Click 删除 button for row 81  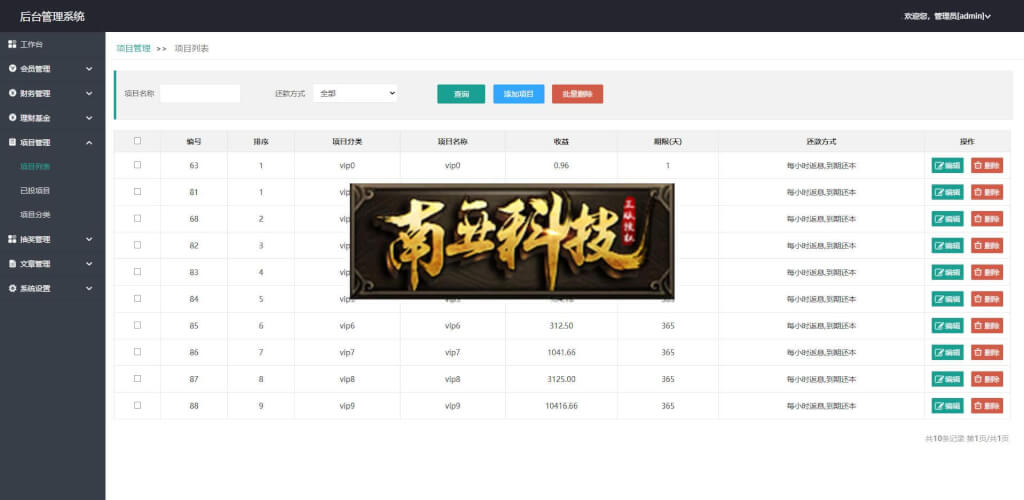point(987,192)
